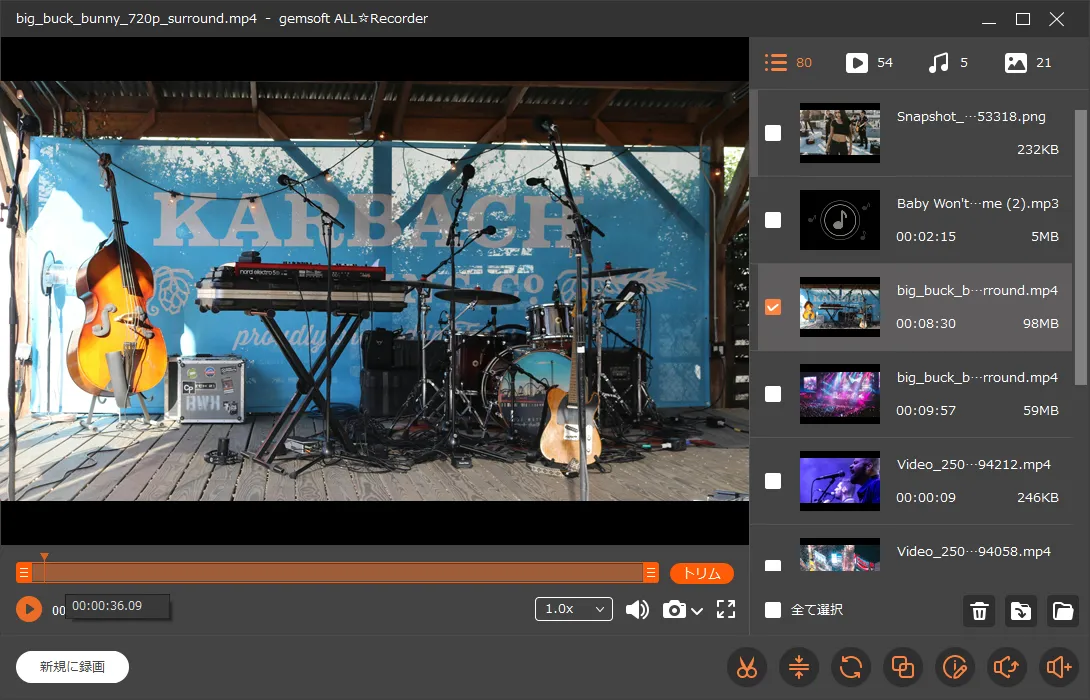The image size is (1090, 700).
Task: Switch to the video tab showing 54
Action: pyautogui.click(x=869, y=63)
